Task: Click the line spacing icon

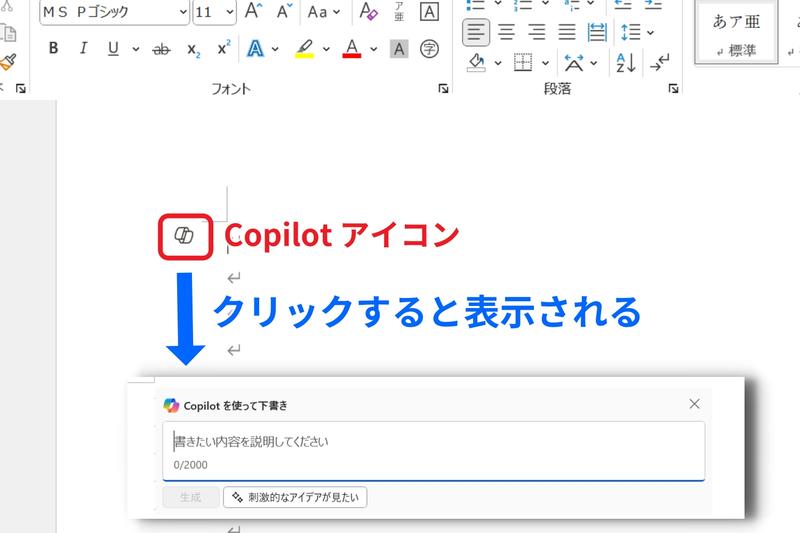Action: click(x=631, y=32)
